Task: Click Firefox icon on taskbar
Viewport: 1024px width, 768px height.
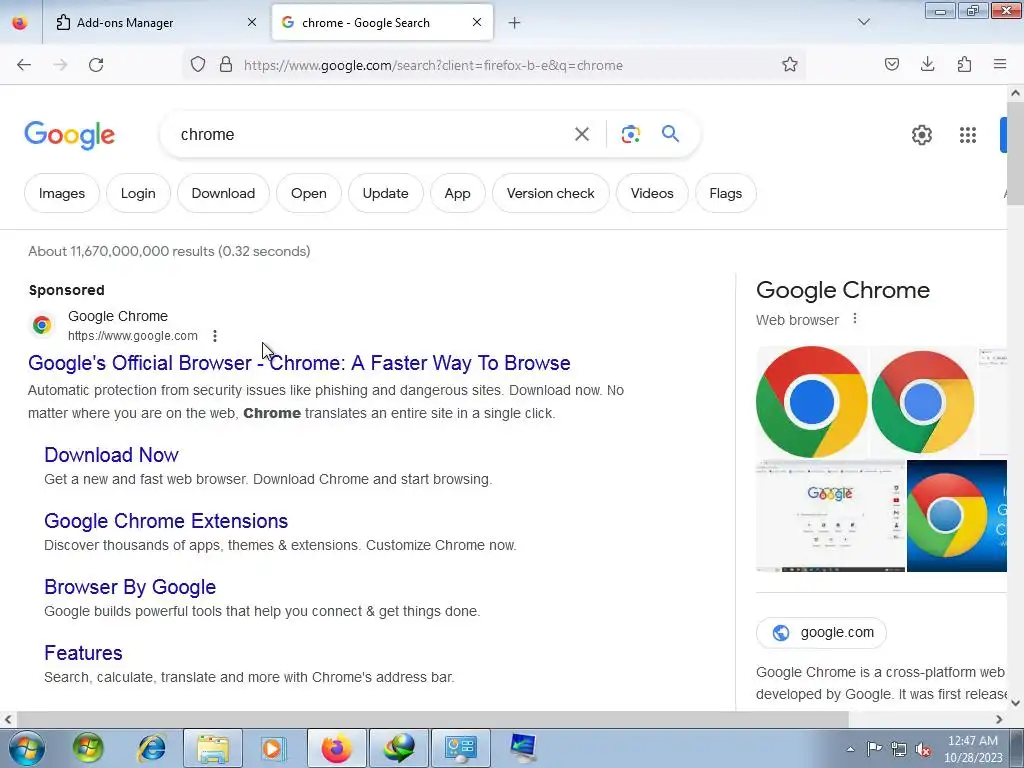Action: [x=336, y=748]
